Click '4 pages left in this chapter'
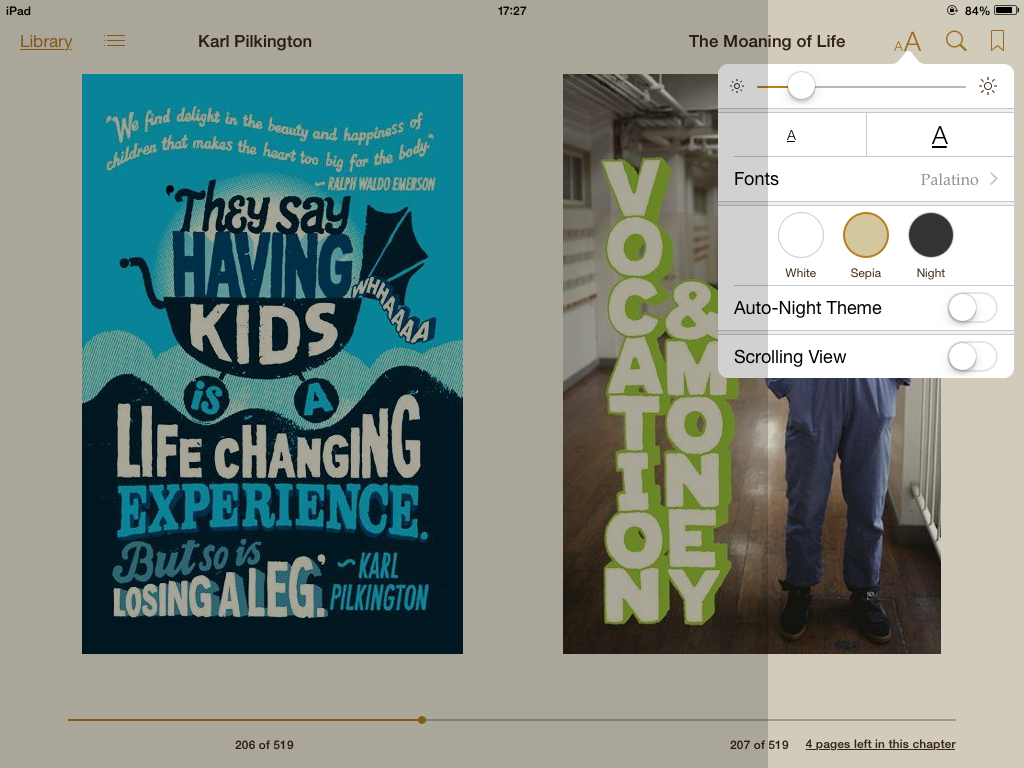Viewport: 1024px width, 768px height. click(x=880, y=744)
